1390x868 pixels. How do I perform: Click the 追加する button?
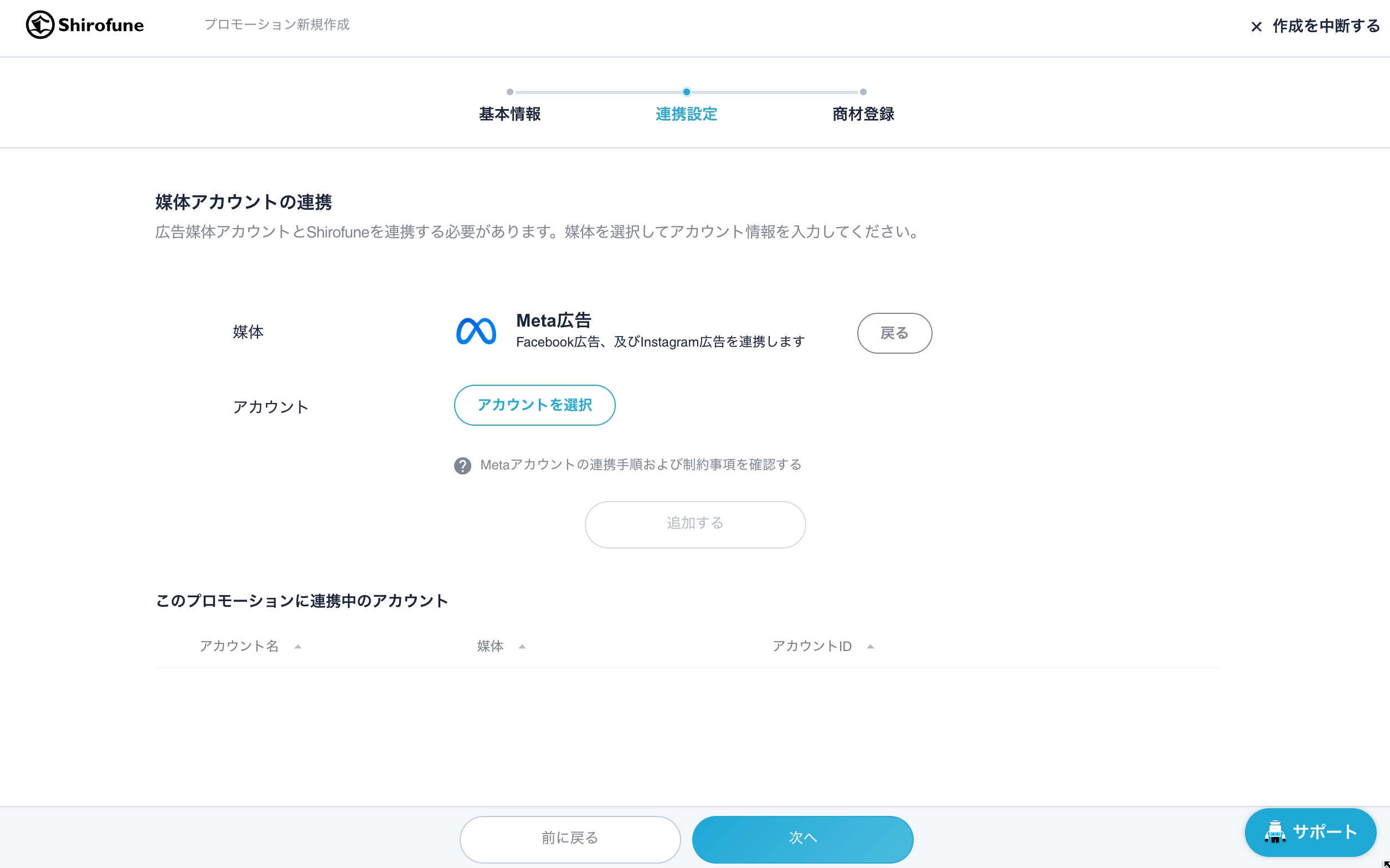[x=694, y=524]
